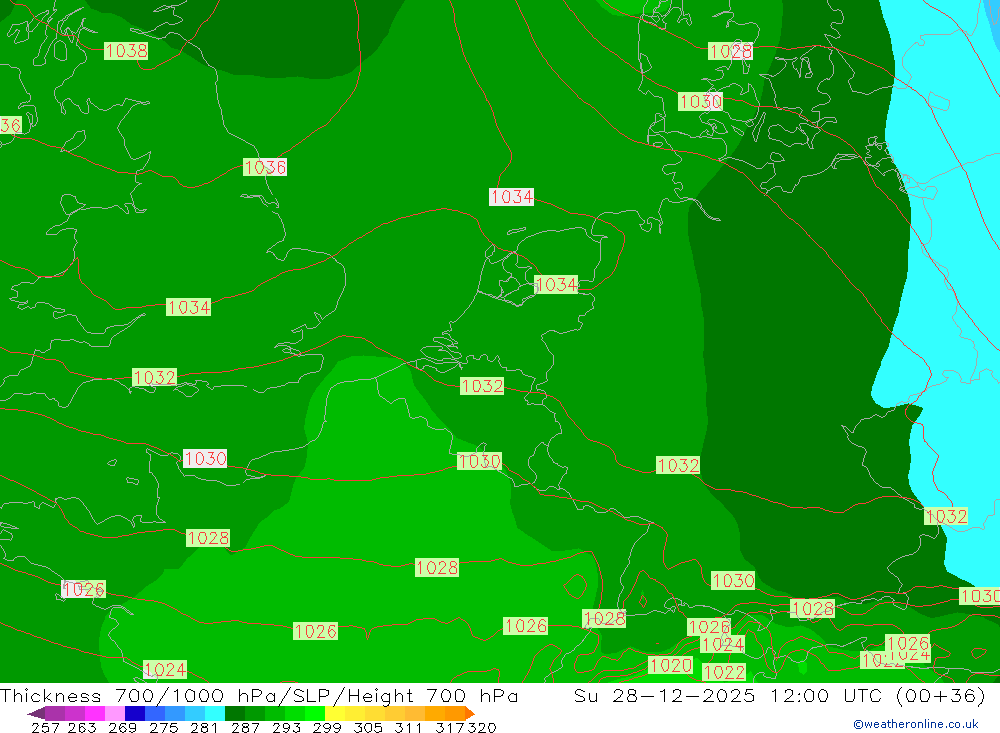Screen dimensions: 1000x733
Task: Click the full 1036 isobar label
Action: [x=265, y=167]
